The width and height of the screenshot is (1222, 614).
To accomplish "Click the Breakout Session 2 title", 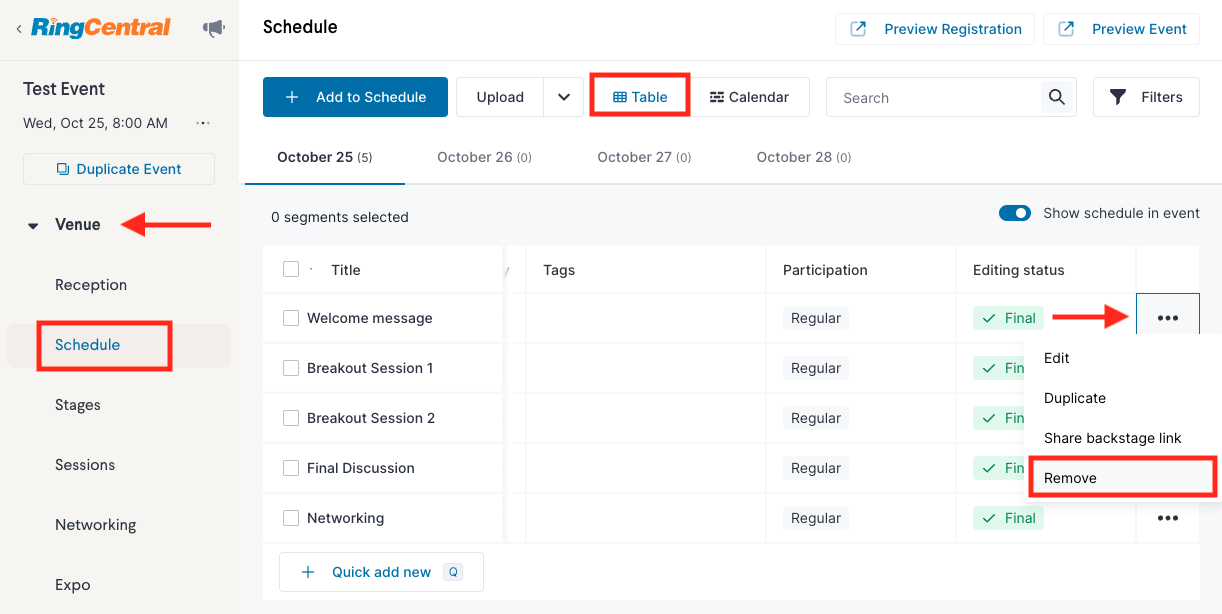I will click(x=371, y=418).
